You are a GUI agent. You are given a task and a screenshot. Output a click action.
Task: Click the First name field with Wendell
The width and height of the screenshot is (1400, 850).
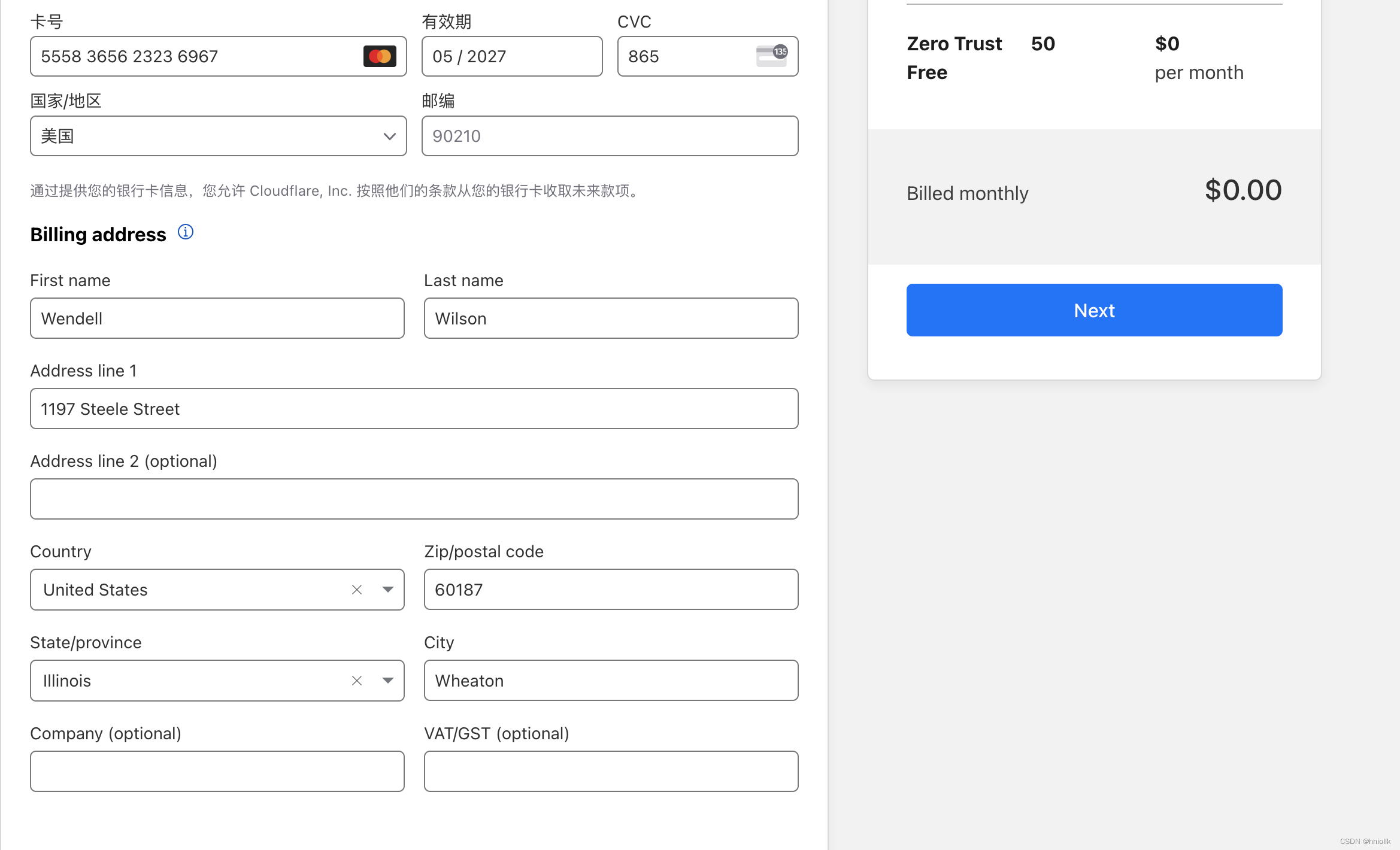point(217,318)
